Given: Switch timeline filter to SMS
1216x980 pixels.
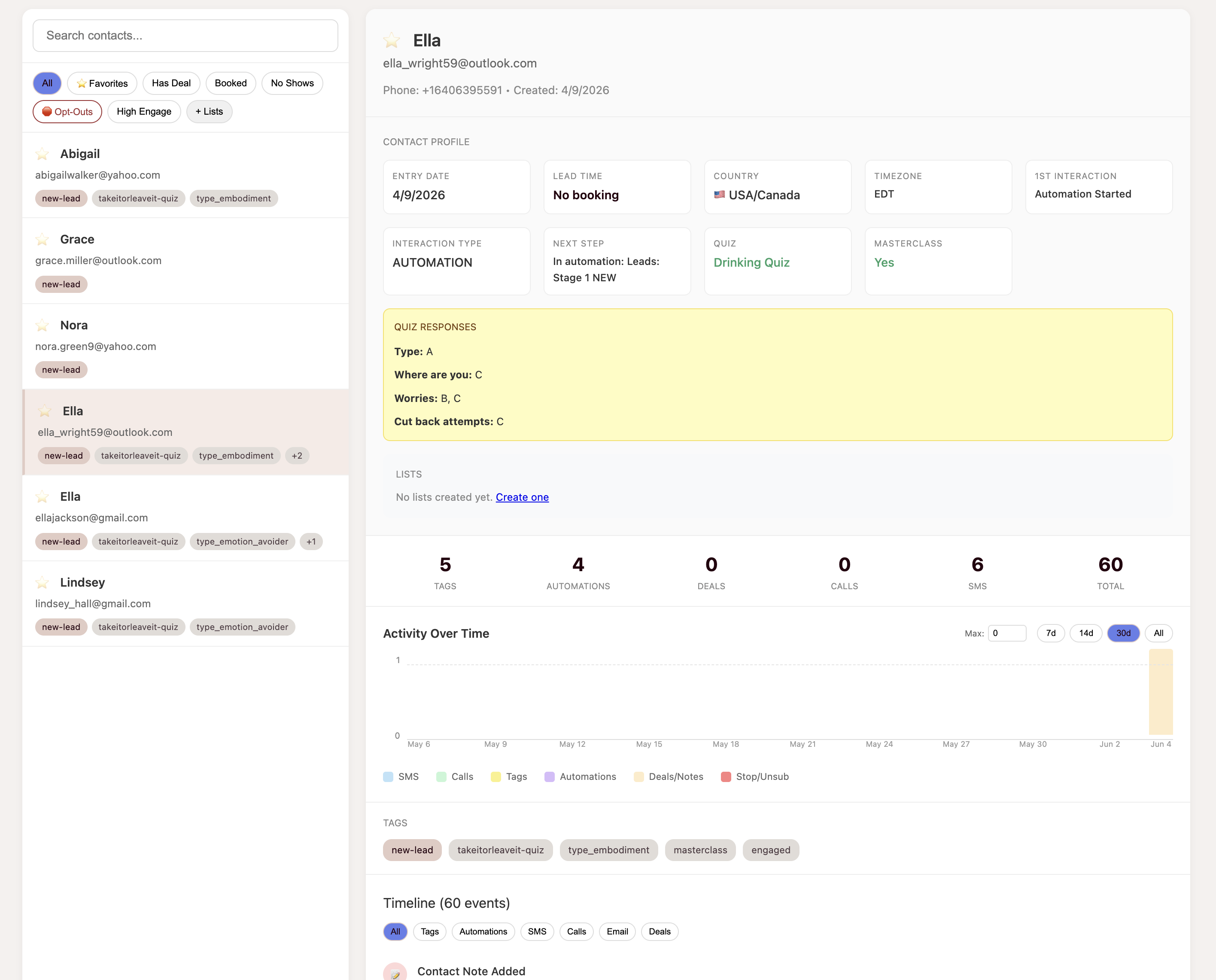Looking at the screenshot, I should (537, 931).
